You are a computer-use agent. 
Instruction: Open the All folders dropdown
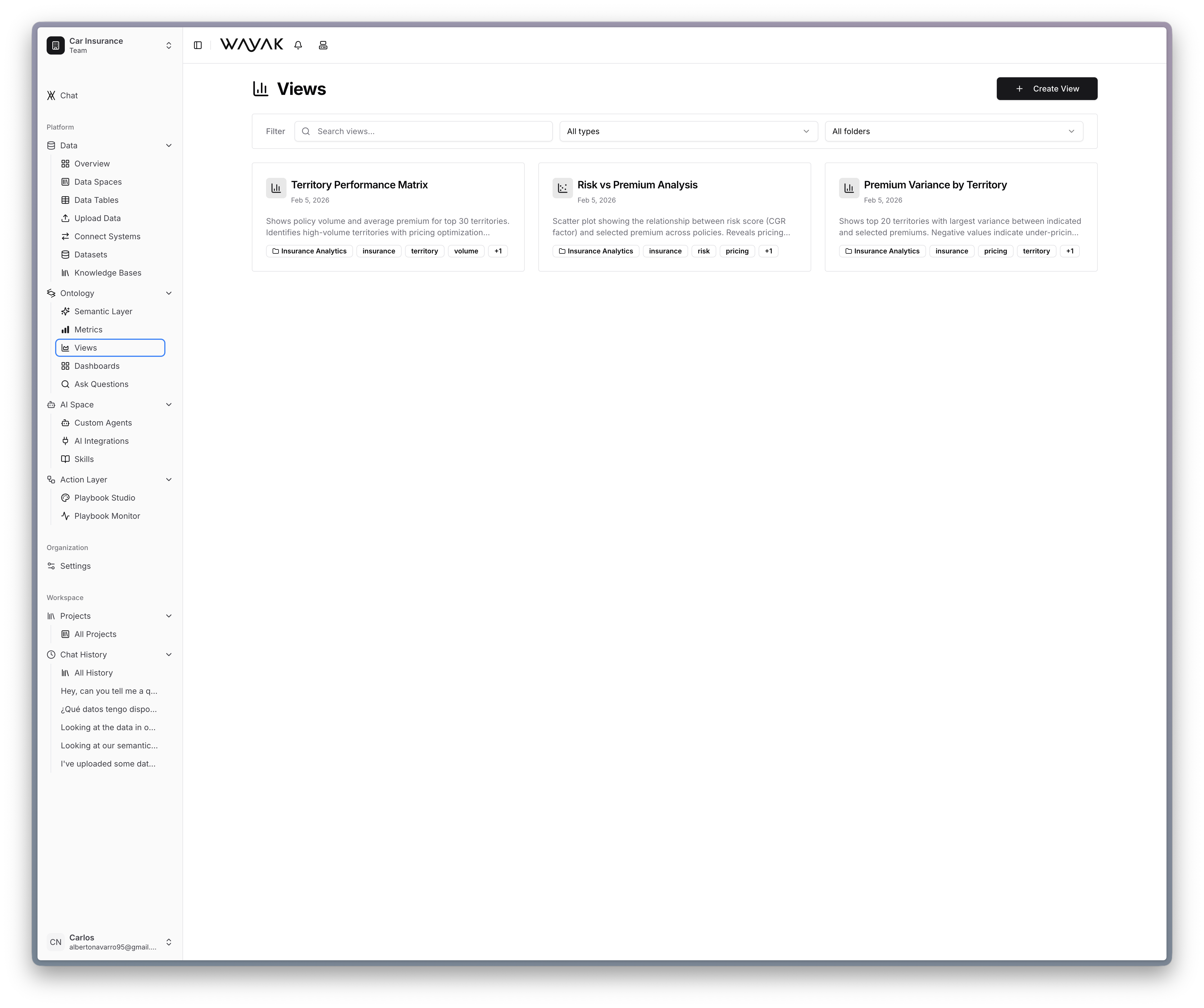tap(954, 131)
